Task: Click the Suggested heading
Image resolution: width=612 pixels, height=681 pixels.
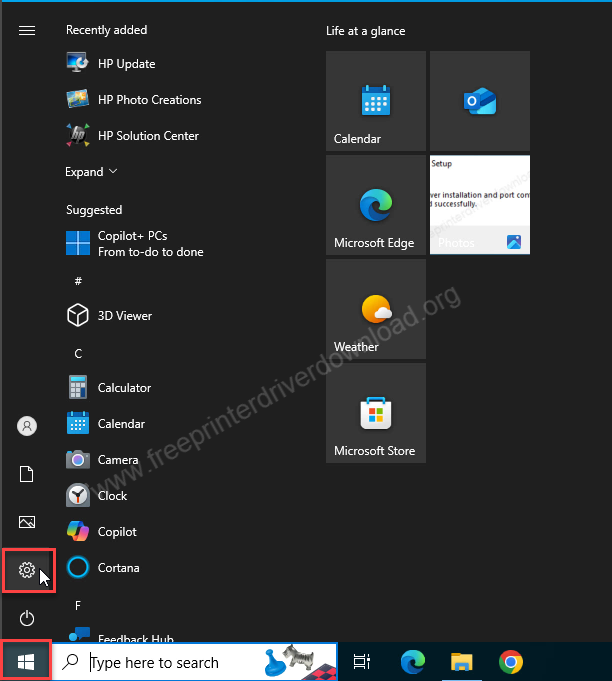Action: pos(94,210)
